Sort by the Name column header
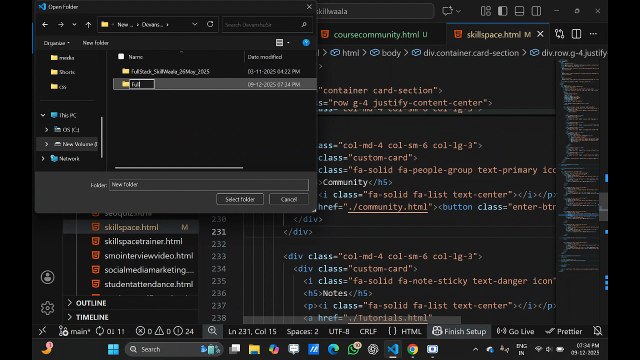 click(136, 57)
